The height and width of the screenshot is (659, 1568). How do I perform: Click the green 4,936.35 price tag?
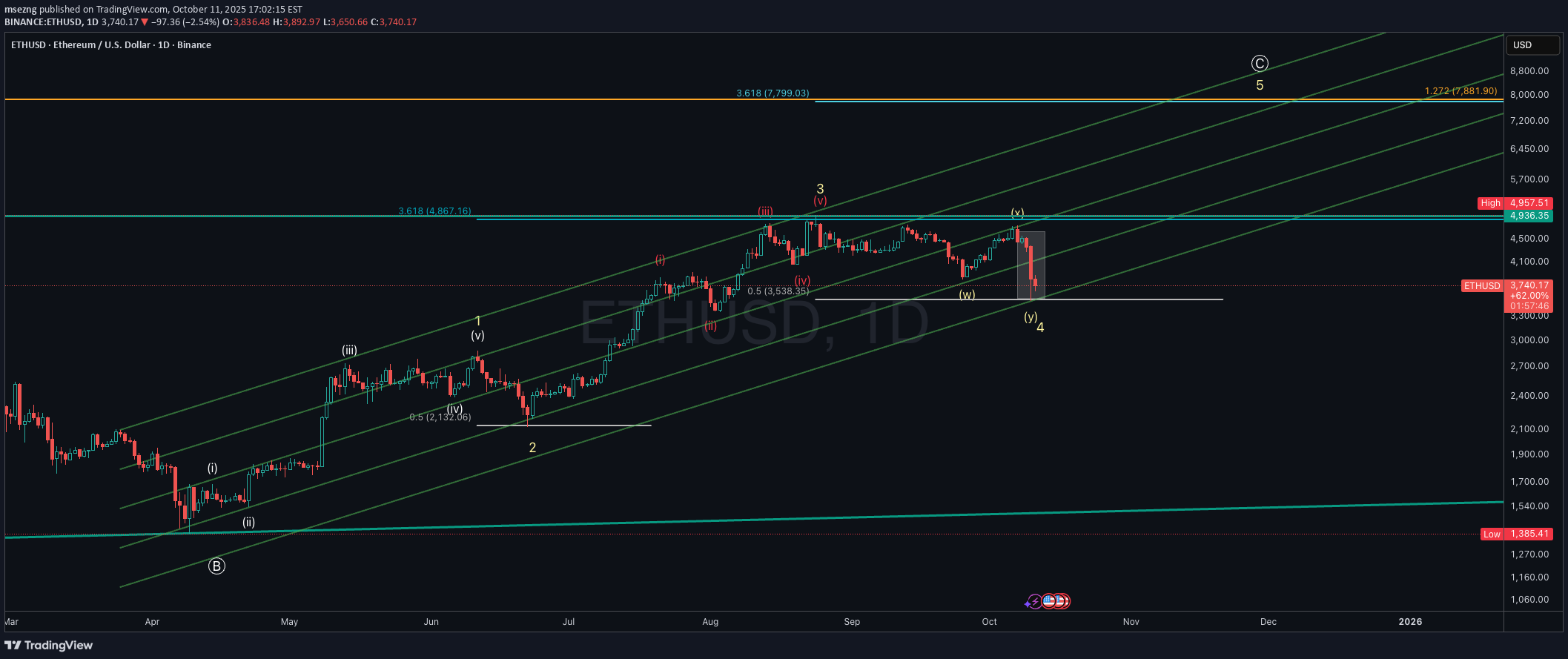pyautogui.click(x=1529, y=216)
